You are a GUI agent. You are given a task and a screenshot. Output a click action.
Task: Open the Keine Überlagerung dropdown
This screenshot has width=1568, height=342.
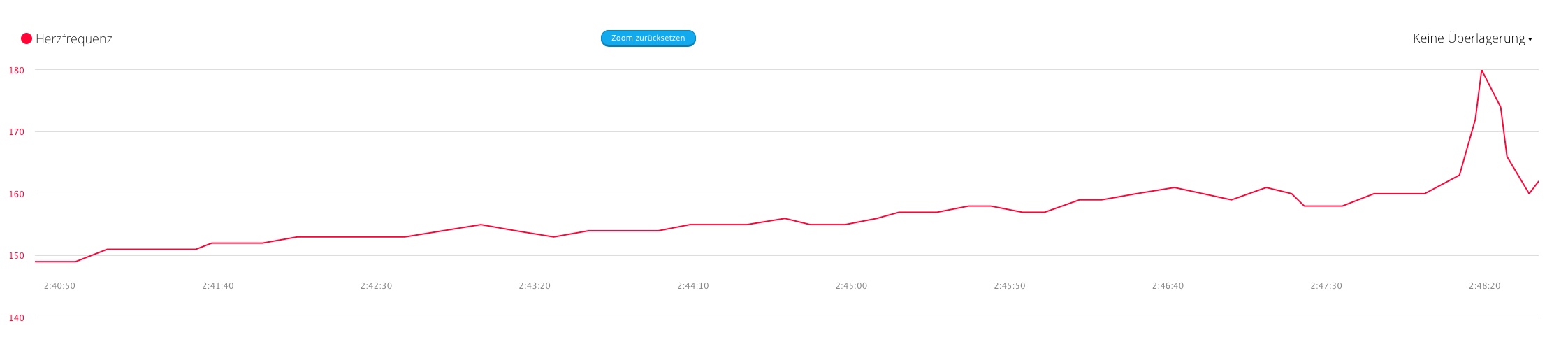[x=1468, y=38]
